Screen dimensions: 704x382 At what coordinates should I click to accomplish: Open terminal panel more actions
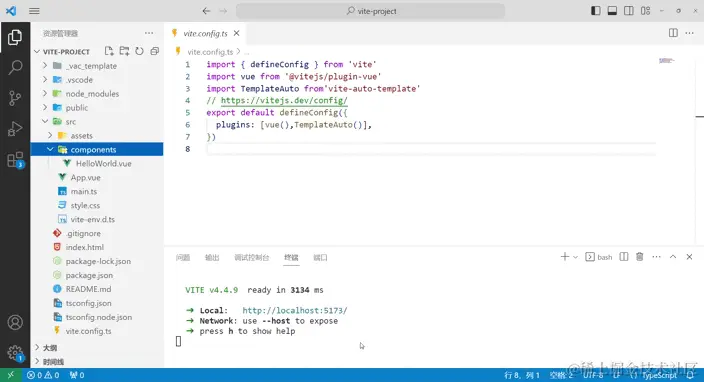click(x=656, y=257)
